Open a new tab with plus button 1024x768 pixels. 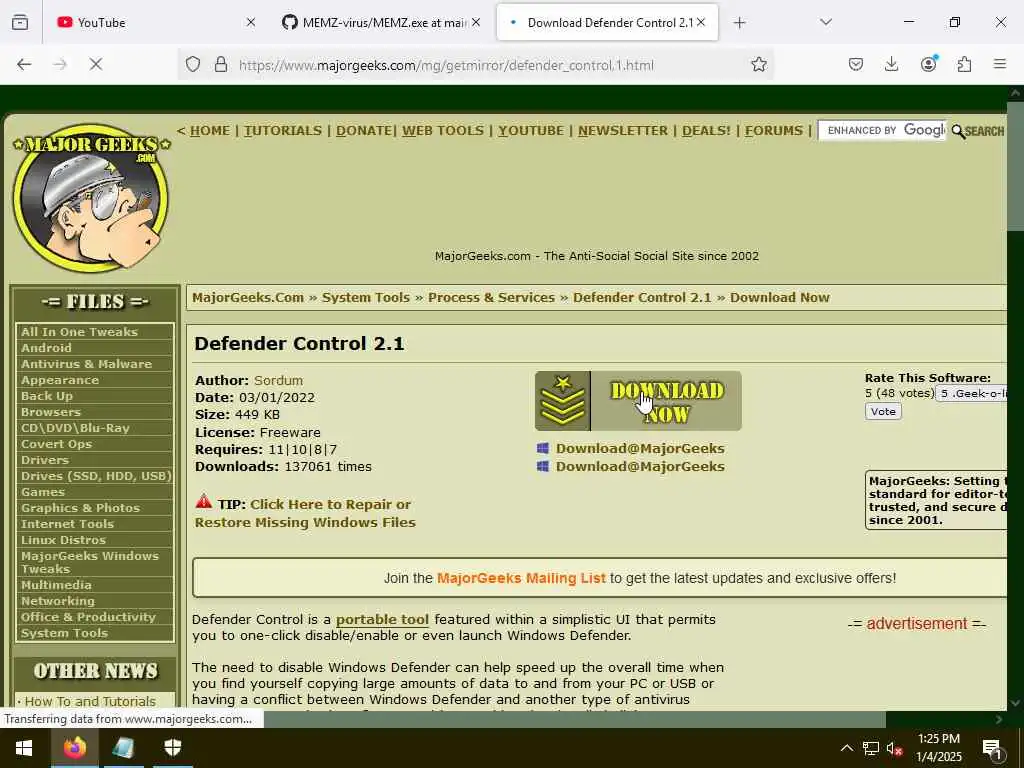[739, 23]
